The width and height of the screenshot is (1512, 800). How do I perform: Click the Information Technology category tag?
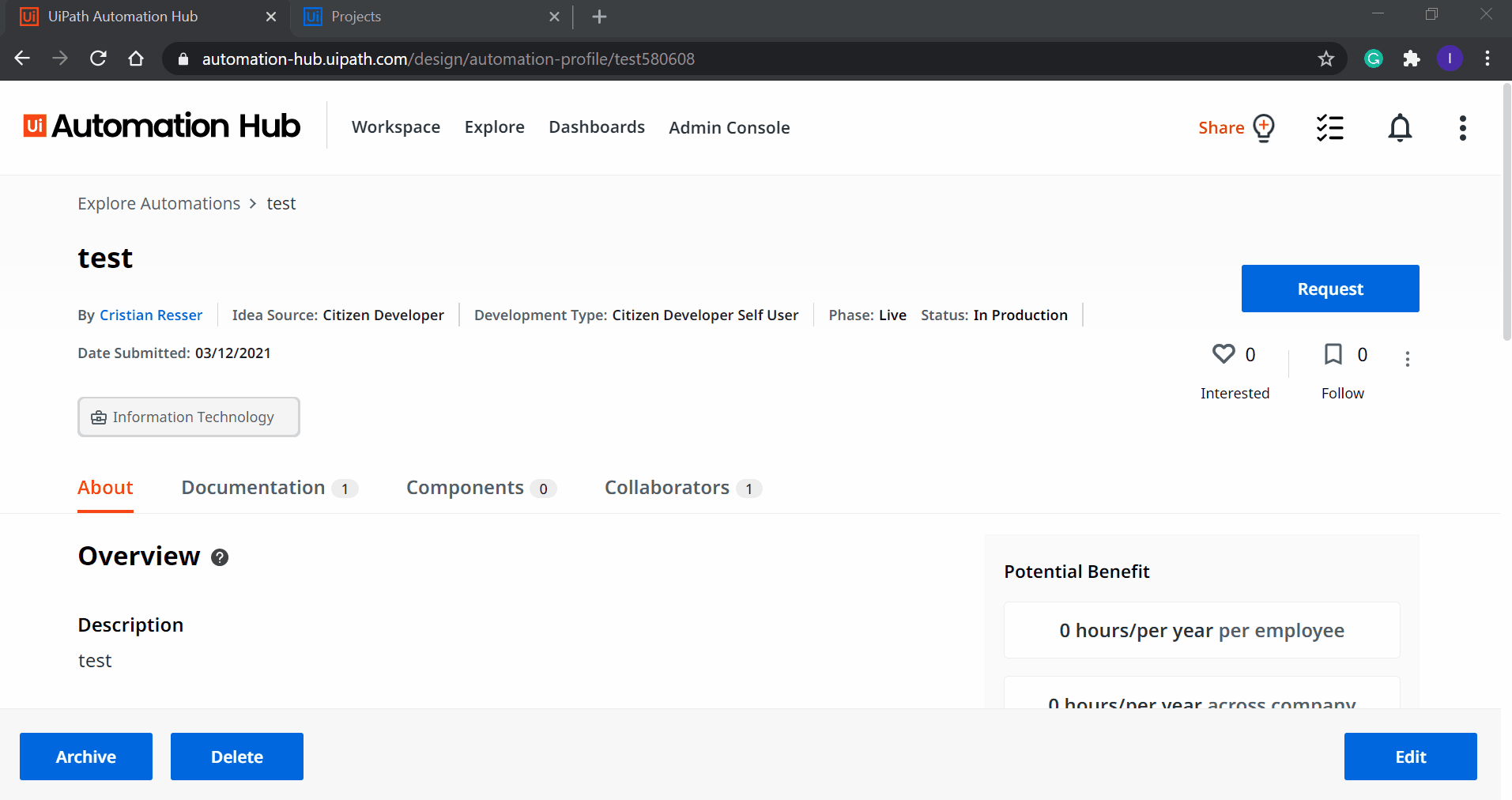[x=189, y=417]
